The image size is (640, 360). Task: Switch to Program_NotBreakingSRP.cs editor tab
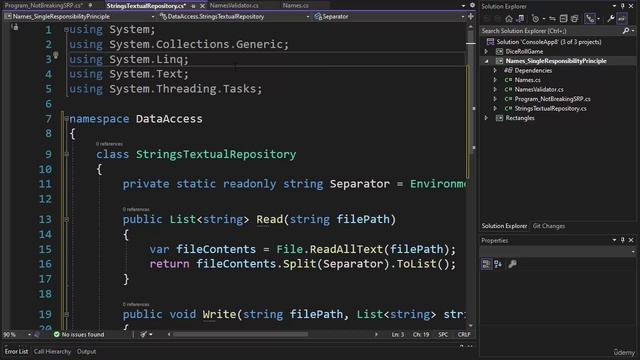(x=43, y=6)
